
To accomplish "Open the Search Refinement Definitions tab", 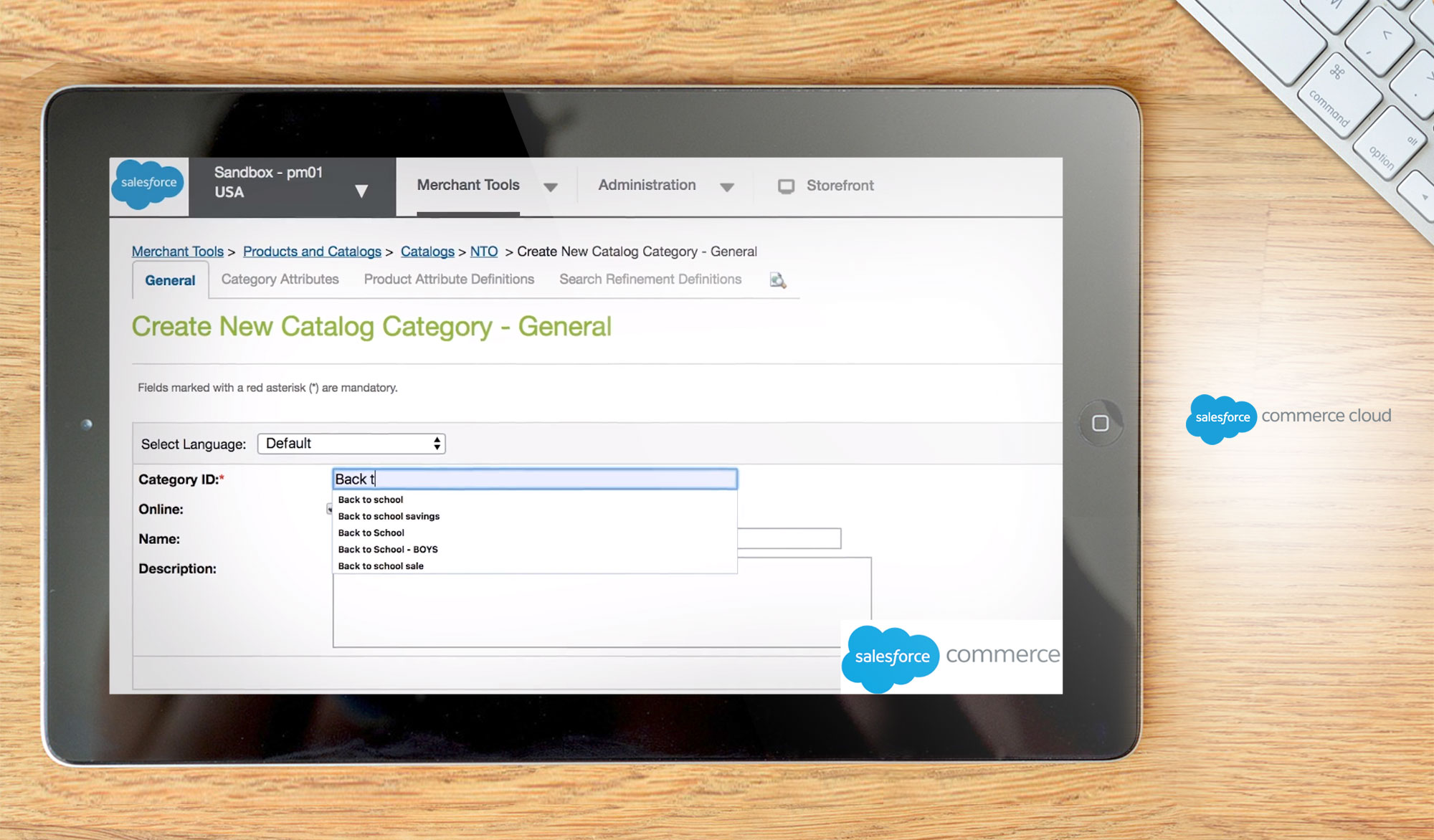I will coord(650,280).
